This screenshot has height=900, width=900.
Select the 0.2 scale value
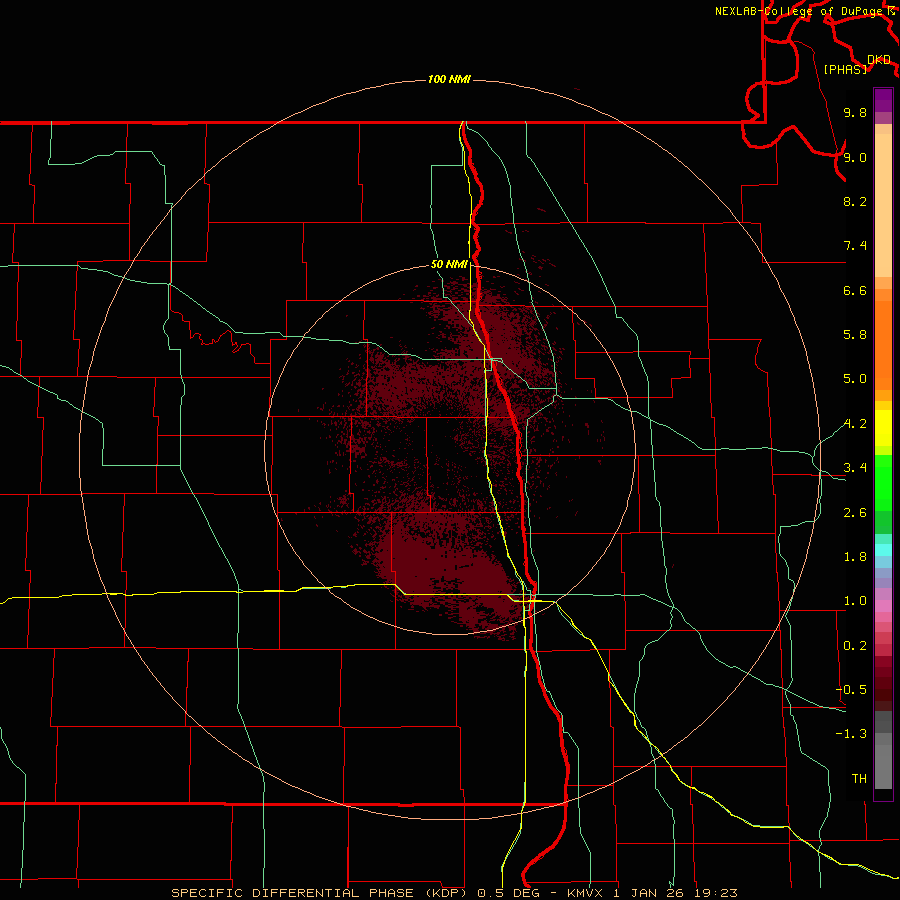[855, 646]
